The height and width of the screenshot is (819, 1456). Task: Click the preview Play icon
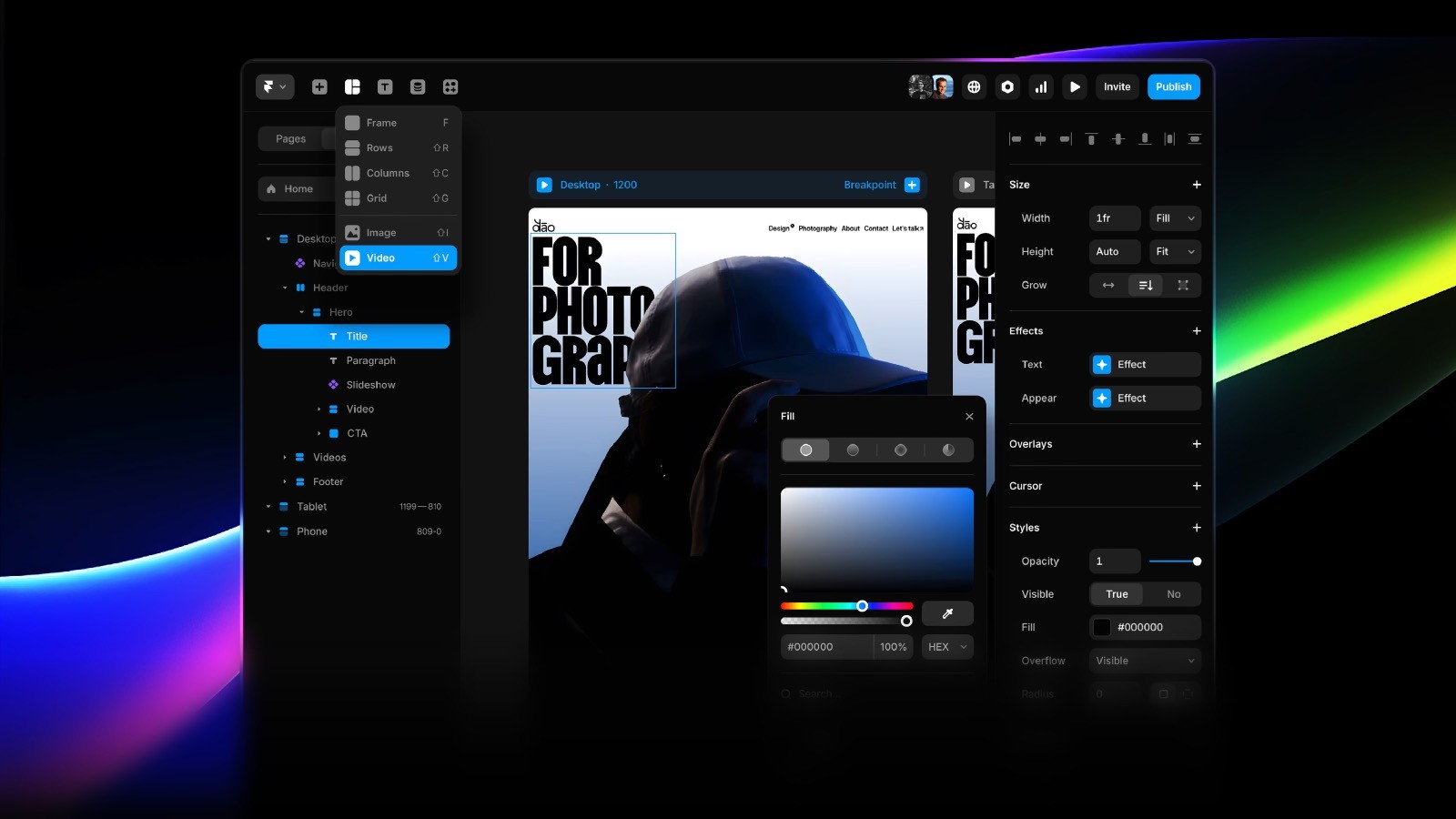coord(1075,86)
